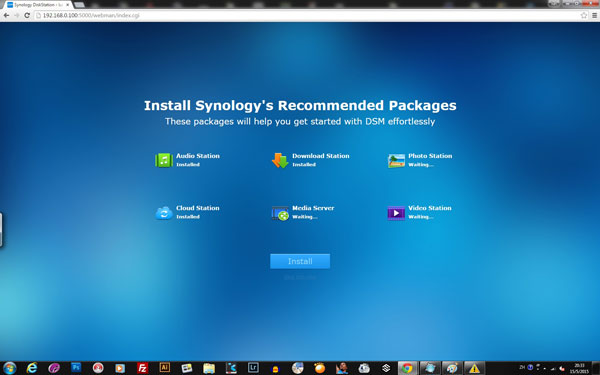
Task: Click the Video Station play icon
Action: [396, 213]
